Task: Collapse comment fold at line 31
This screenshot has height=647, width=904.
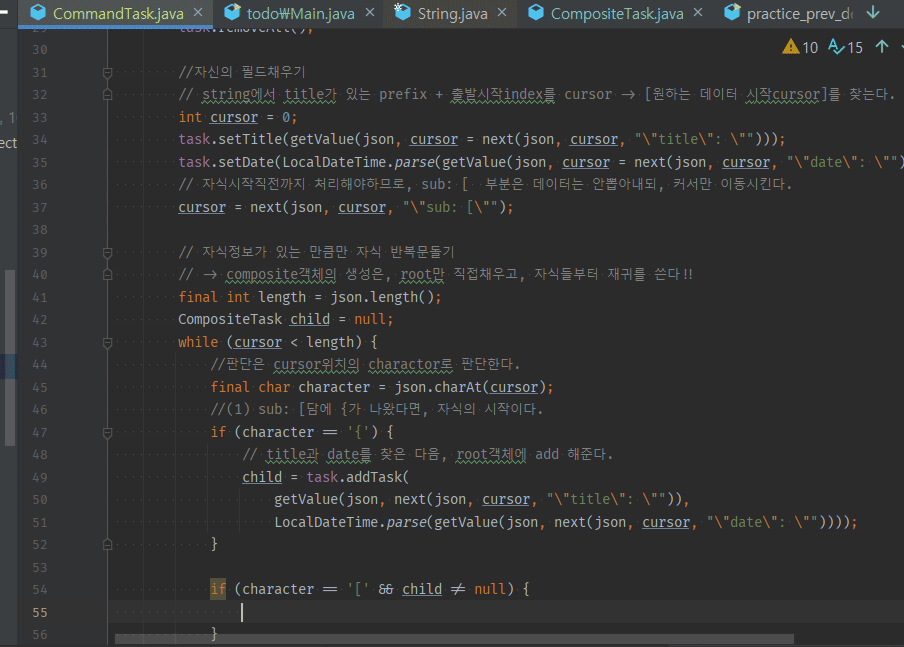Action: click(x=107, y=73)
